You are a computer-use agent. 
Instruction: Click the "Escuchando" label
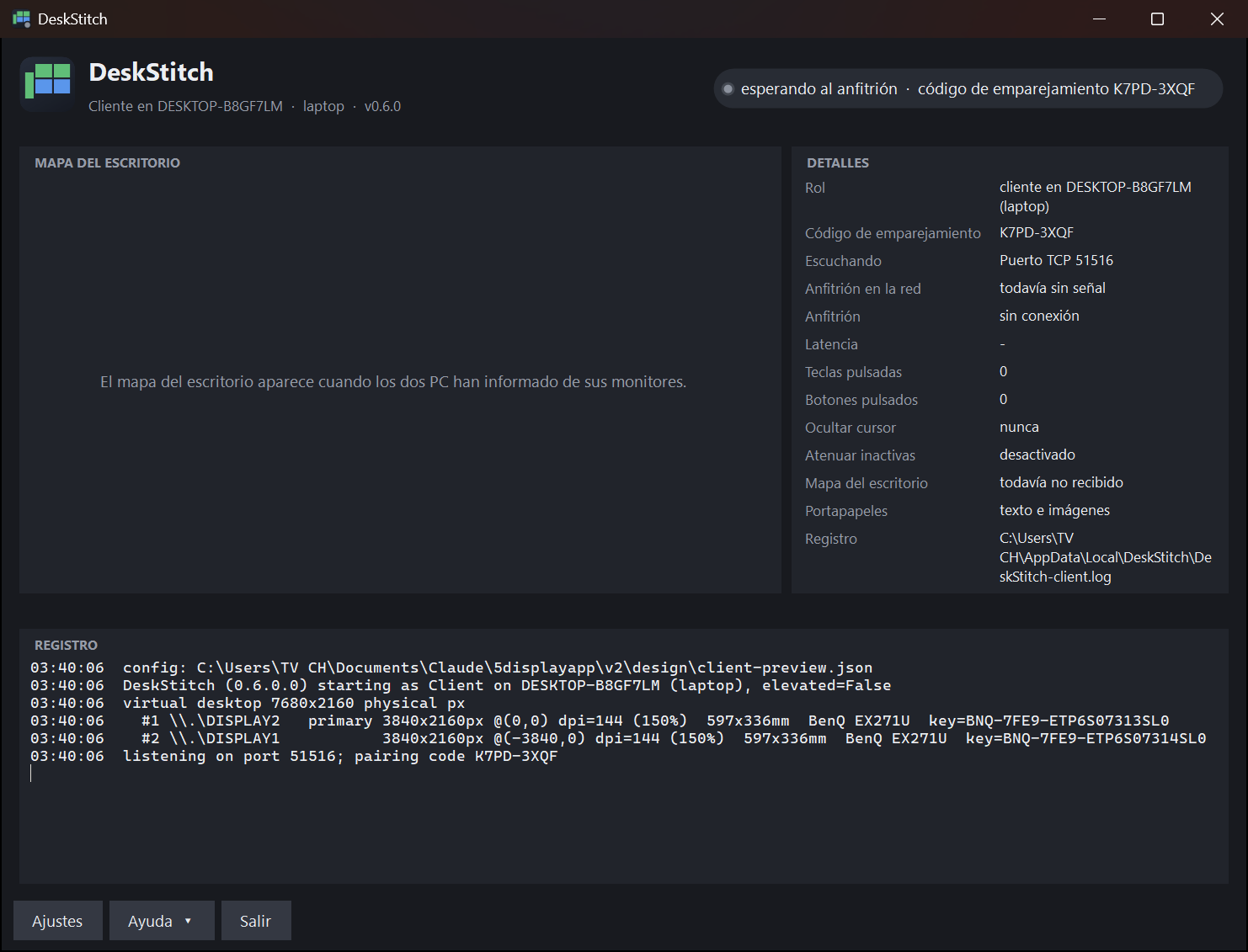843,261
